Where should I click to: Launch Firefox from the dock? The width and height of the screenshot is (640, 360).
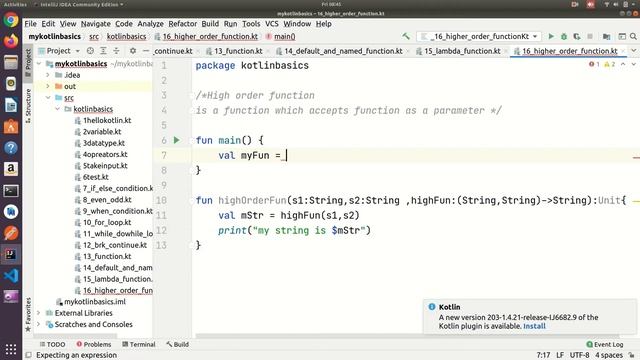pos(11,41)
